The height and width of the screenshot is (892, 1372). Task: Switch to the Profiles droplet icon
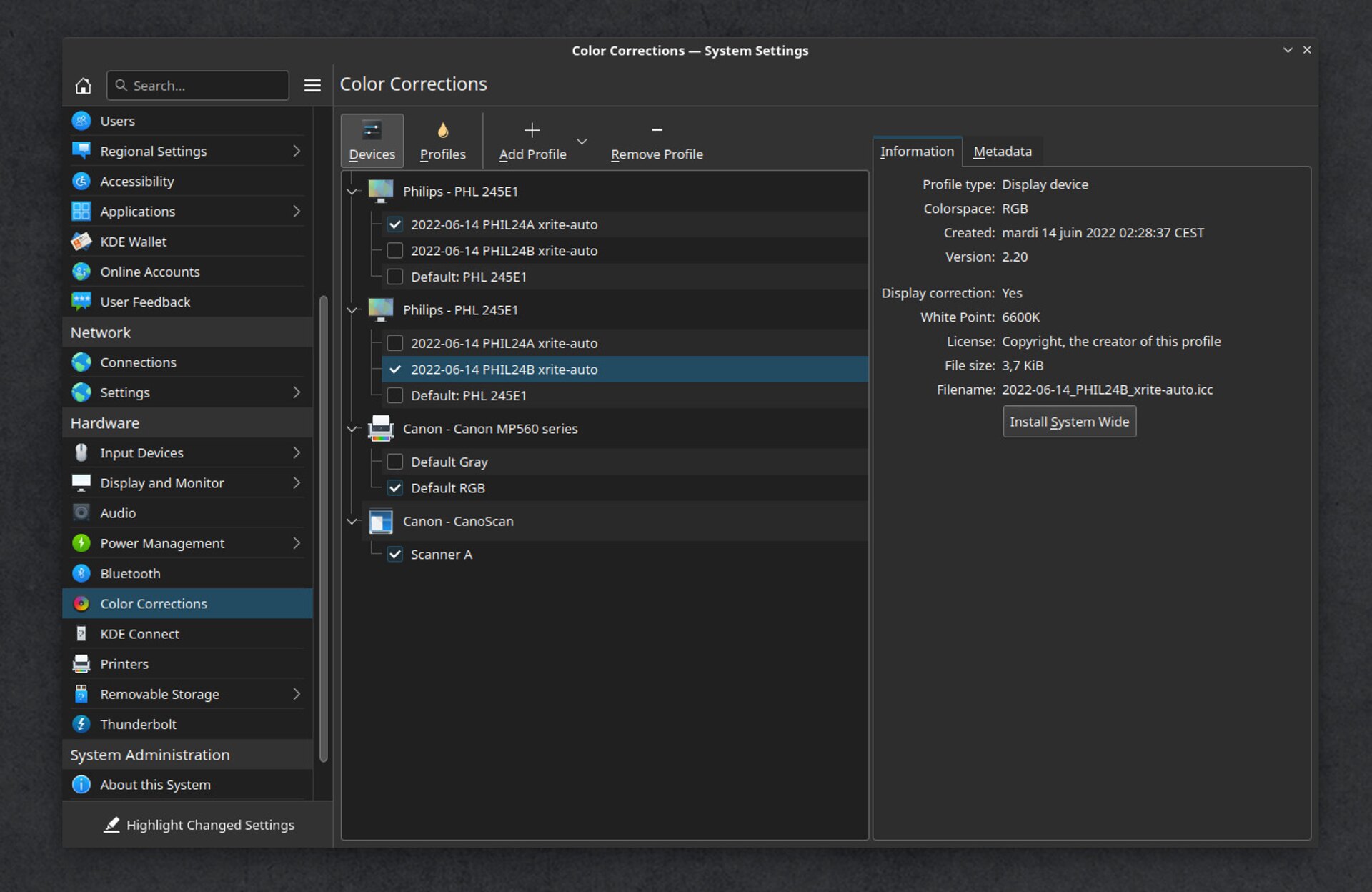[442, 131]
